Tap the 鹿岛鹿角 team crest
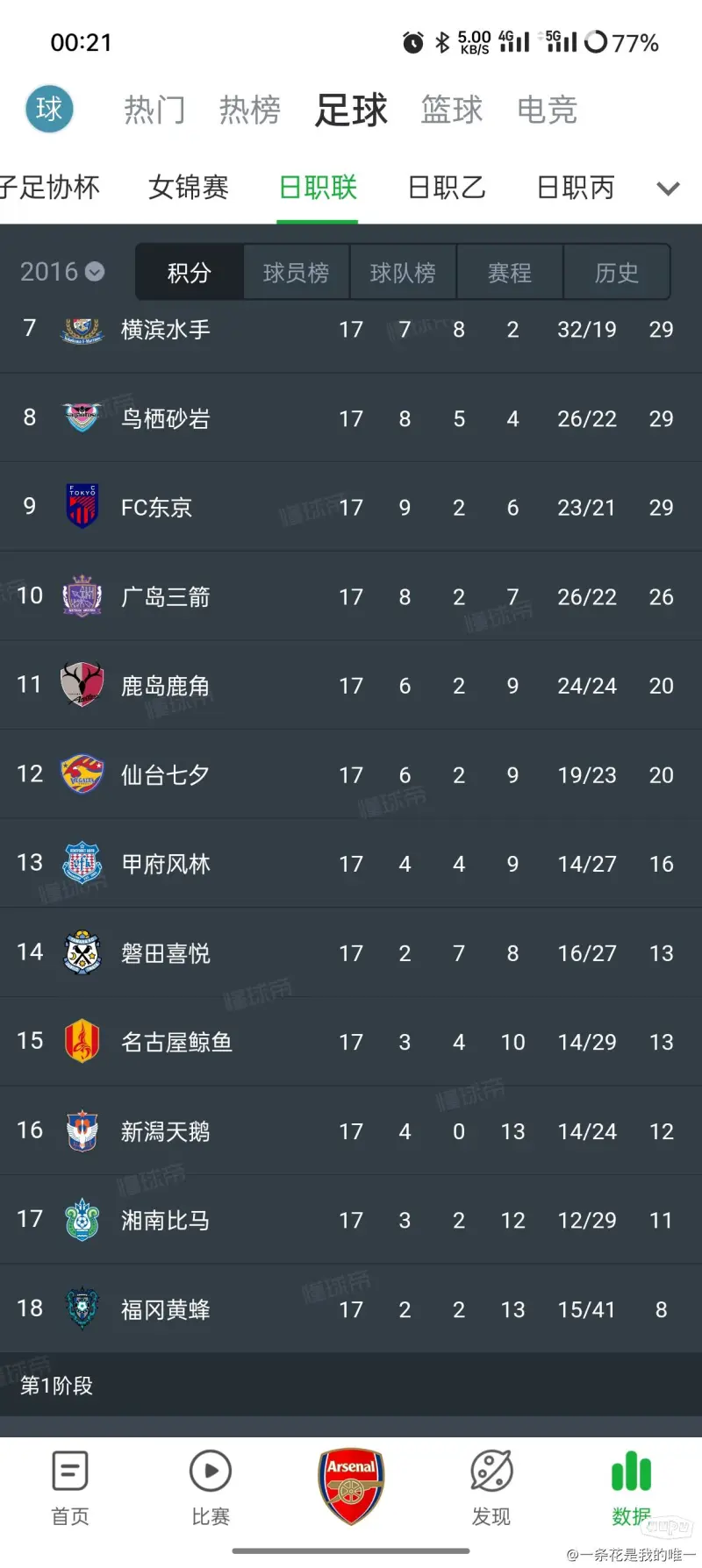This screenshot has width=702, height=1568. [82, 684]
